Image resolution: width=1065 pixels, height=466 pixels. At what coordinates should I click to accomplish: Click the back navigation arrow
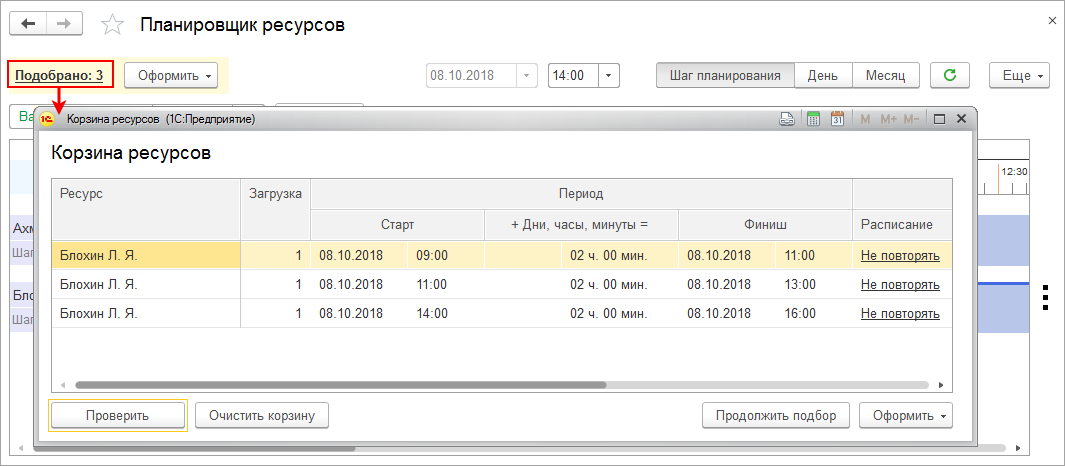tap(28, 23)
